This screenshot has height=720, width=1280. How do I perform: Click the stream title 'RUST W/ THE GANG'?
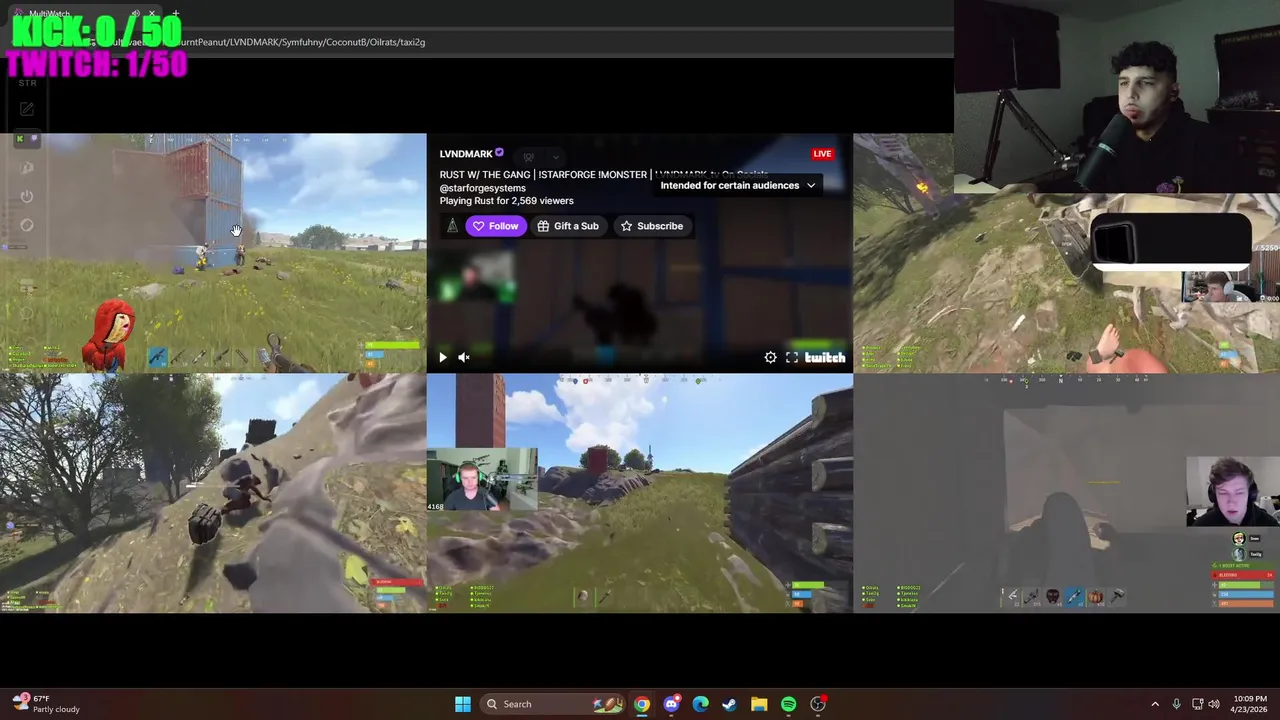coord(486,175)
